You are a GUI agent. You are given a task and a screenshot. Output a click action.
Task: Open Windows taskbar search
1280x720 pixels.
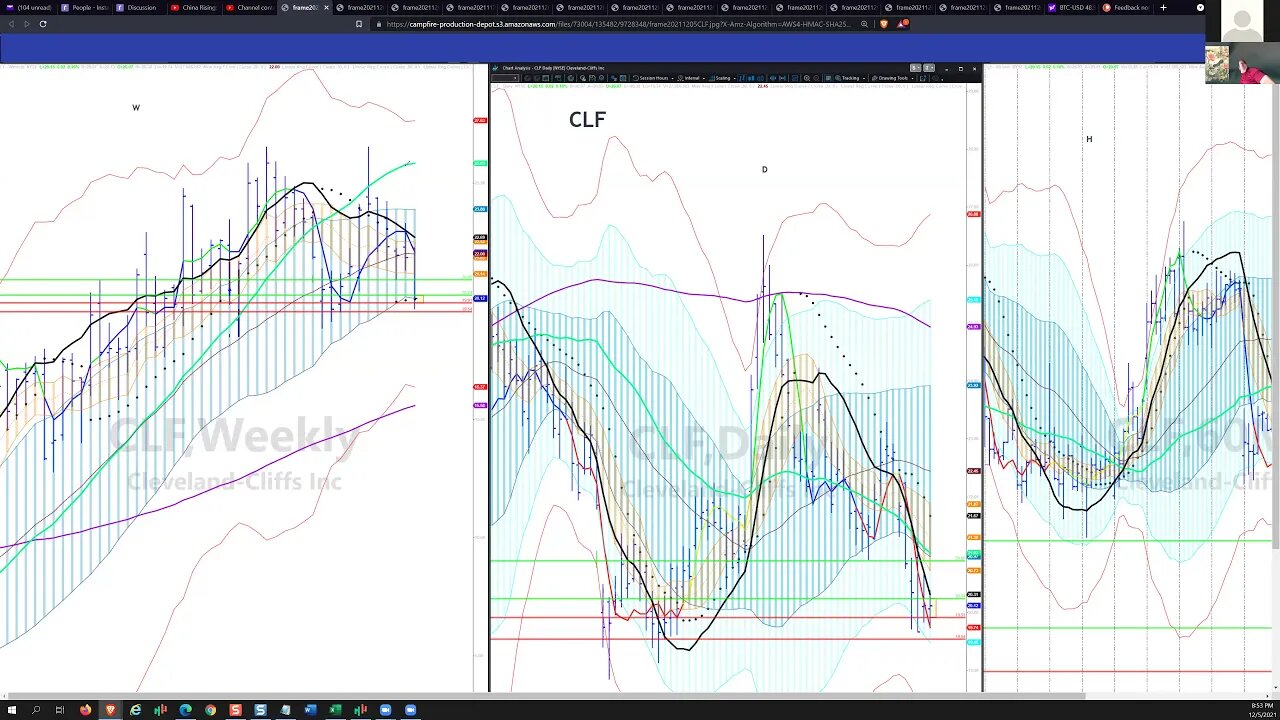[36, 710]
